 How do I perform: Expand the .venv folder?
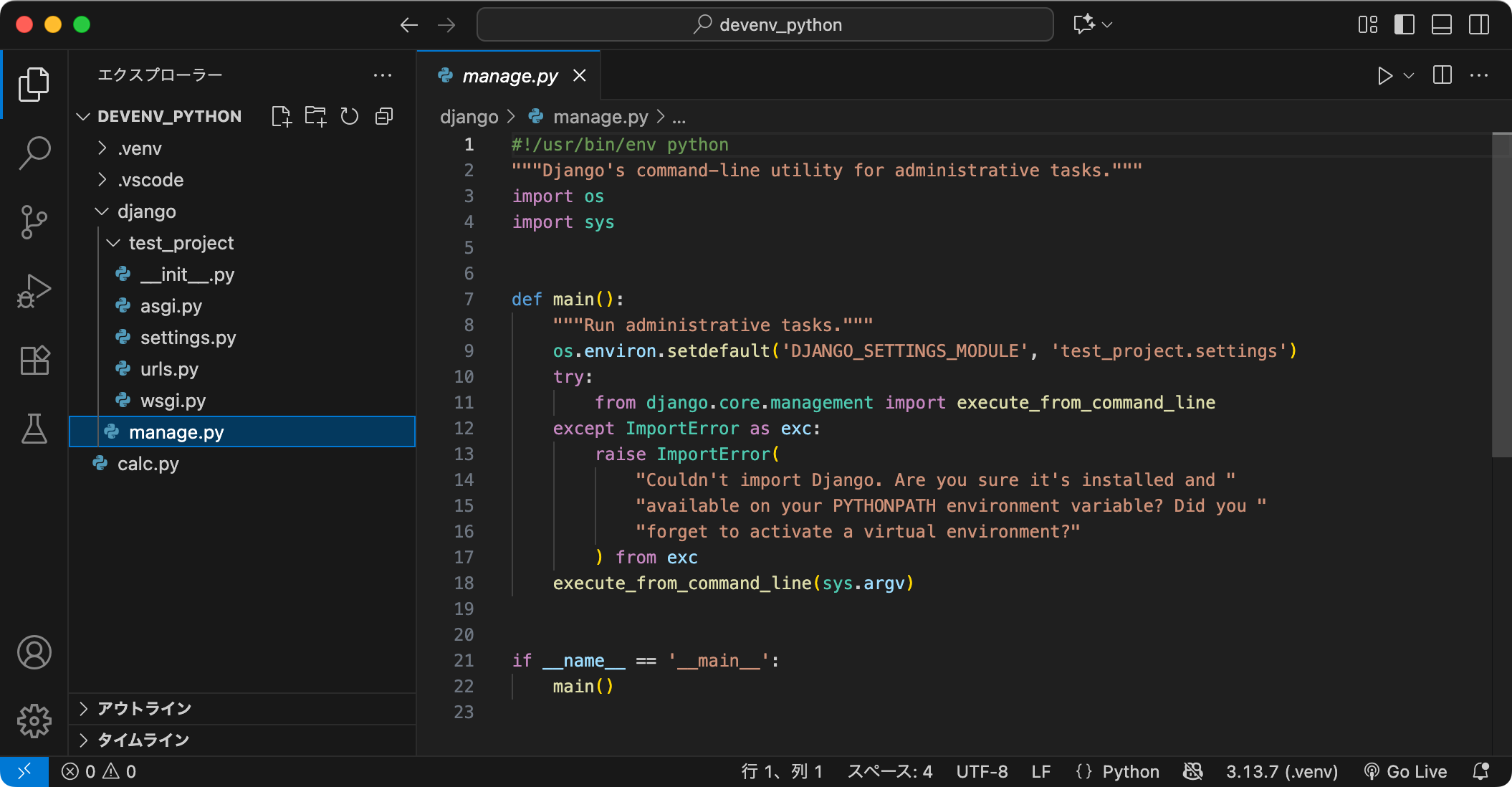(x=139, y=148)
